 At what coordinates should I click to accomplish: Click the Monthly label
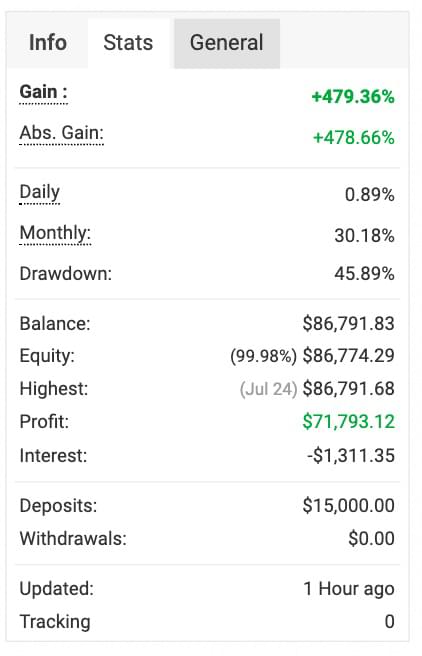55,233
